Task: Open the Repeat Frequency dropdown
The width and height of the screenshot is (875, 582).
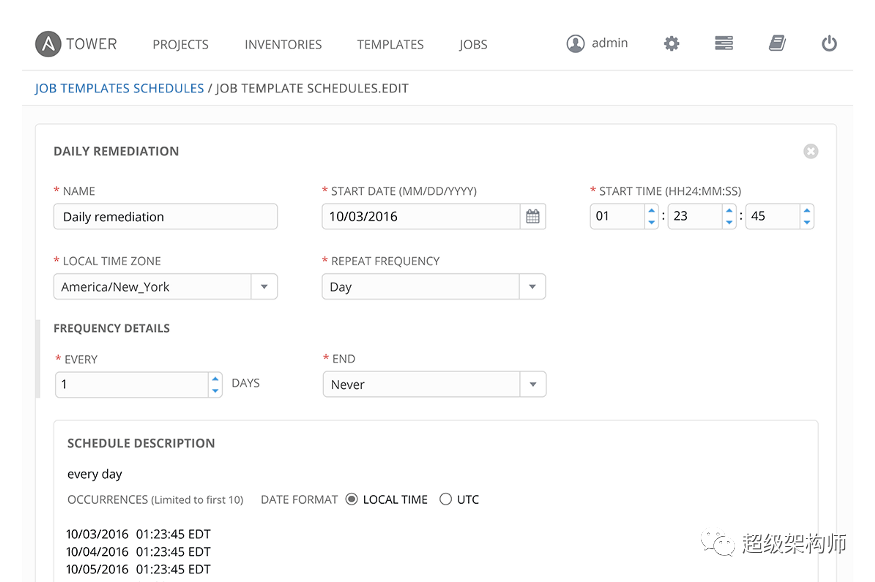Action: click(532, 286)
